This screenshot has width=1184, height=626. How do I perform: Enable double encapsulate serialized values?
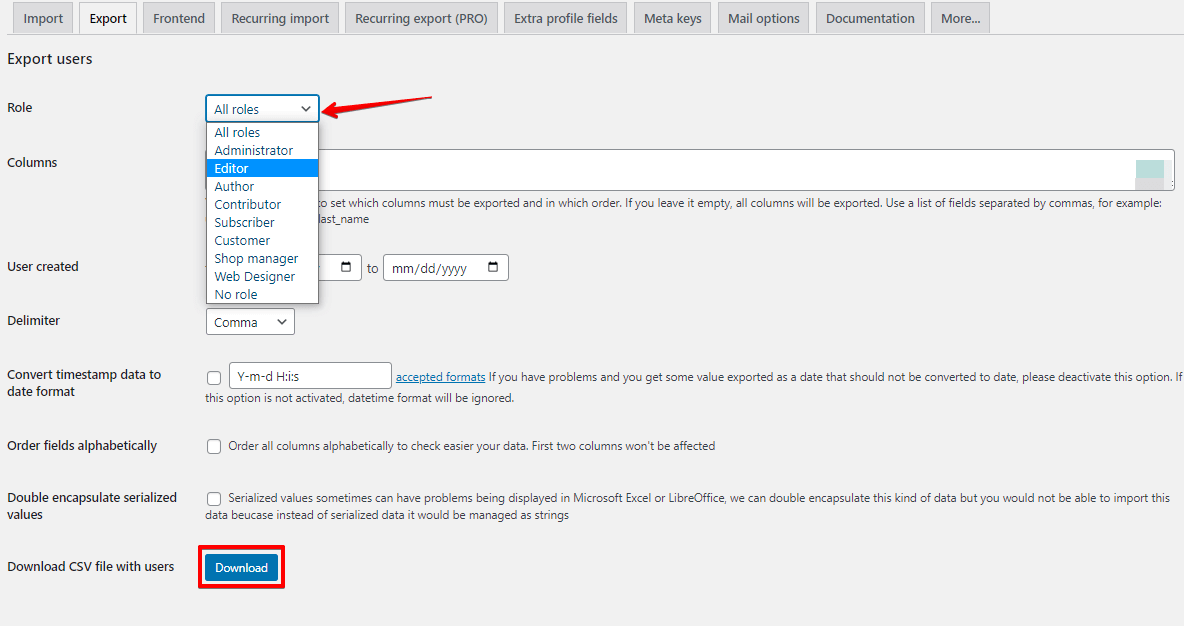click(214, 498)
